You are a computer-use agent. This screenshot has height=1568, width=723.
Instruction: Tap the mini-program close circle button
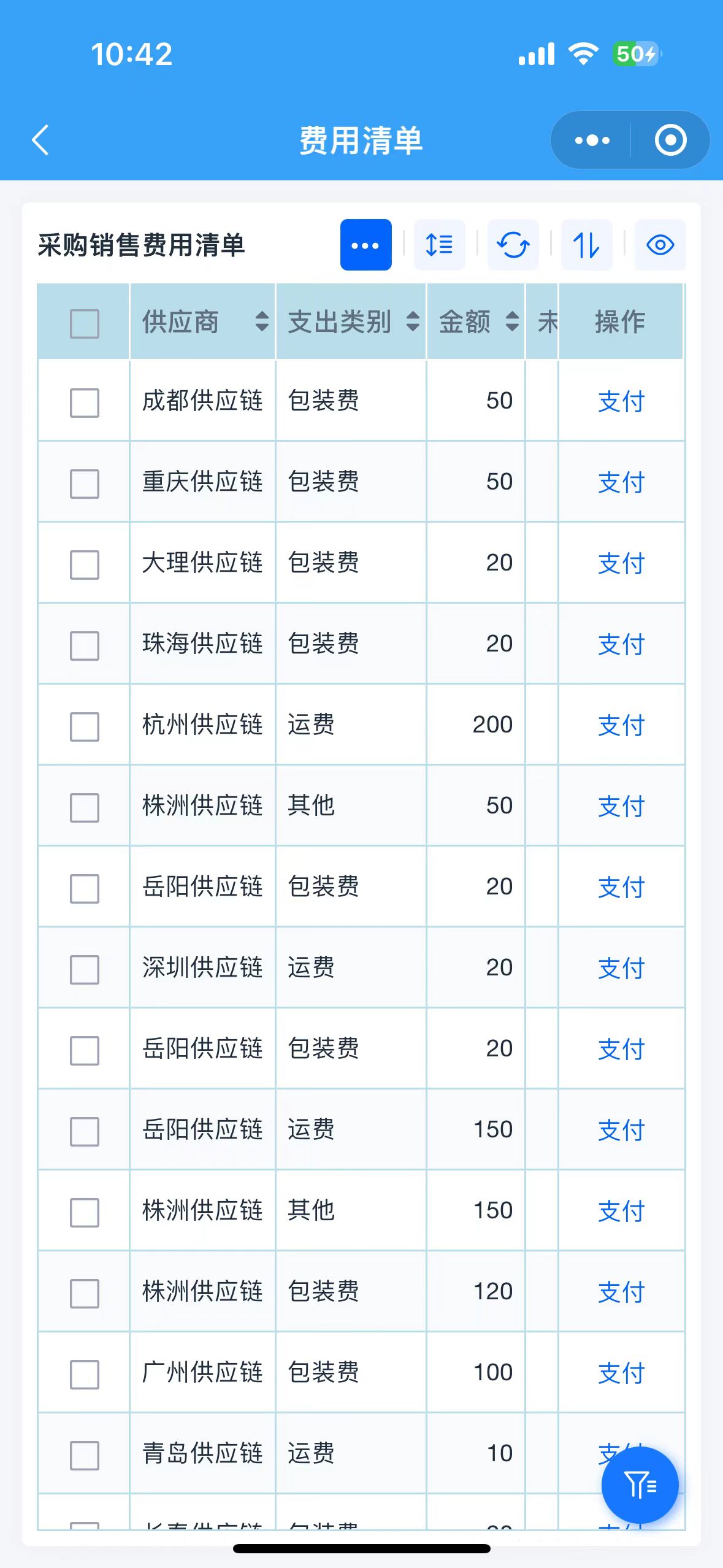point(670,140)
